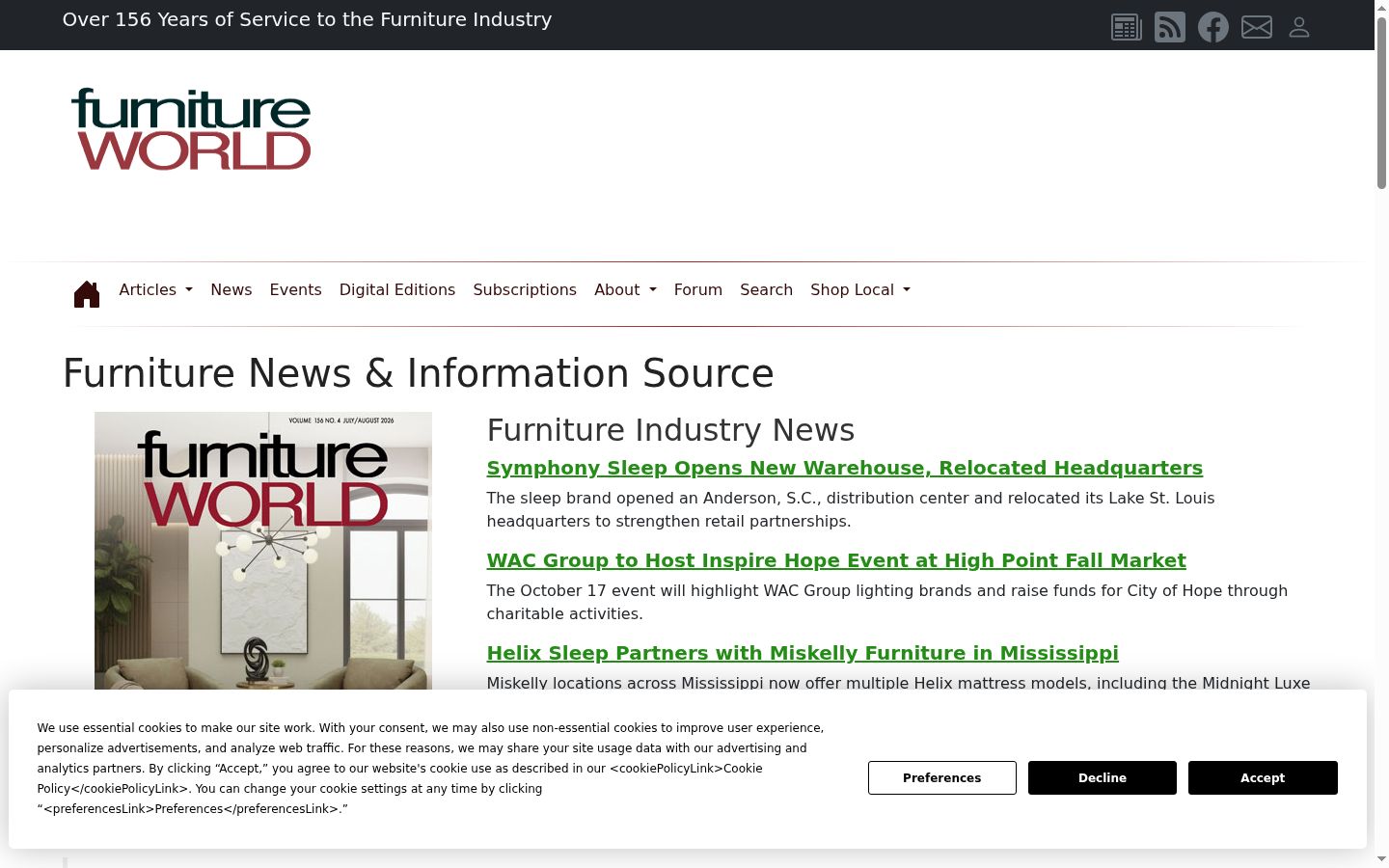Open the News menu item
This screenshot has height=868, width=1389.
pyautogui.click(x=231, y=289)
